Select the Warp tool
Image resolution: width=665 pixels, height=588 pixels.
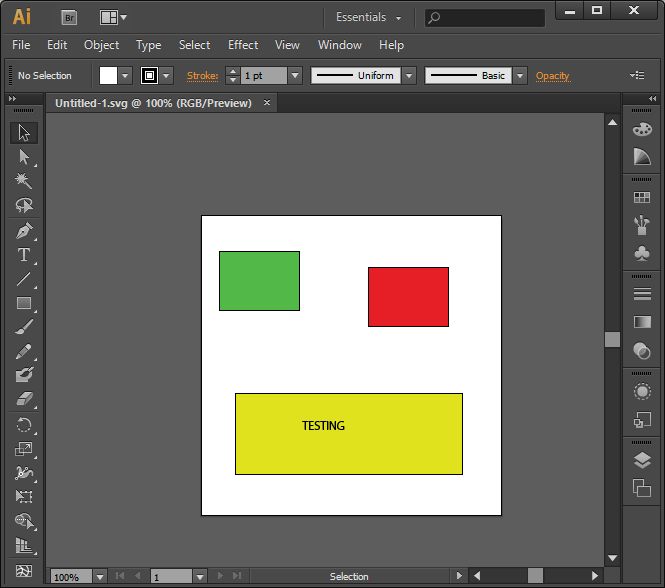24,473
